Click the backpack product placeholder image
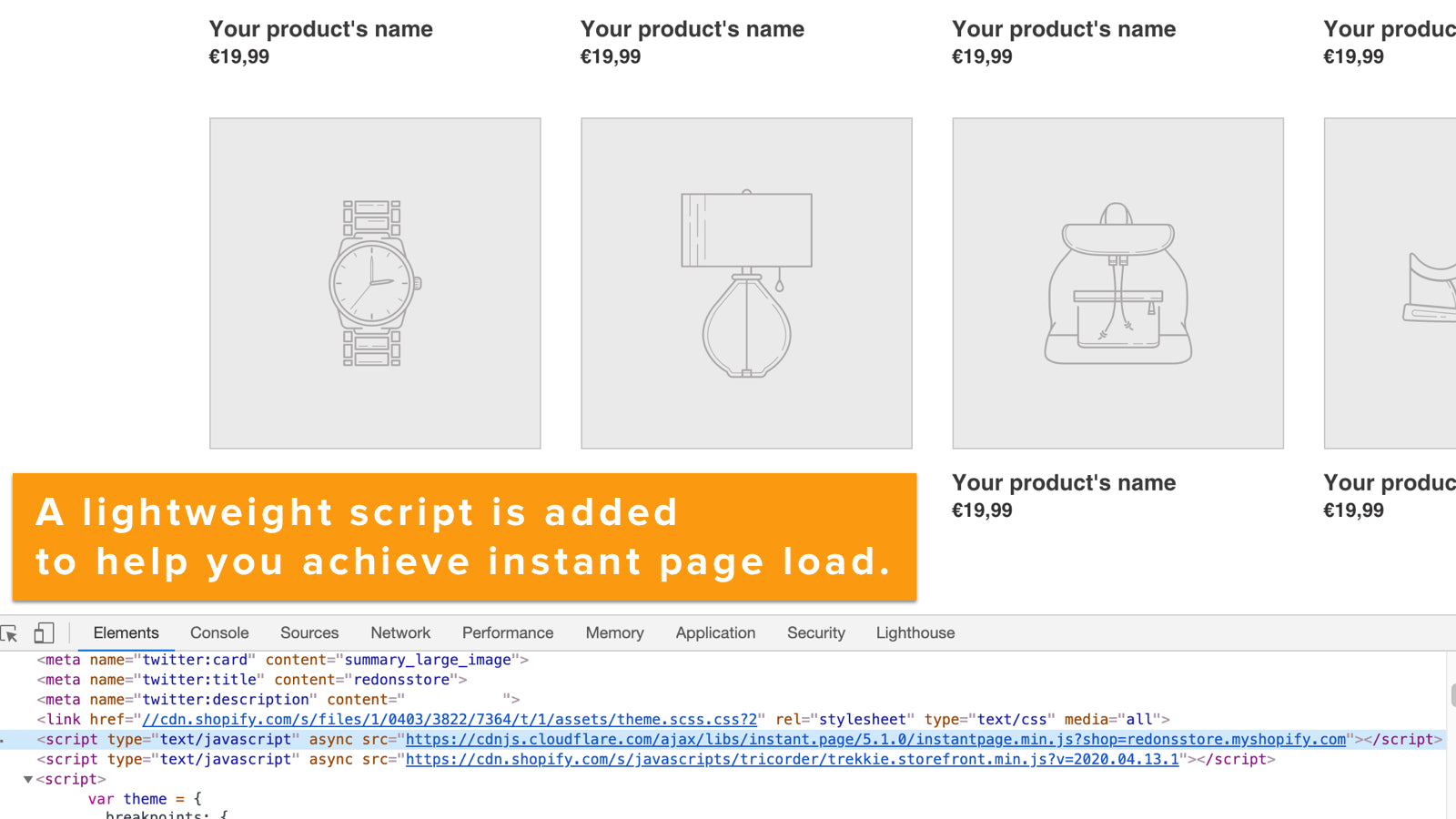 1117,283
